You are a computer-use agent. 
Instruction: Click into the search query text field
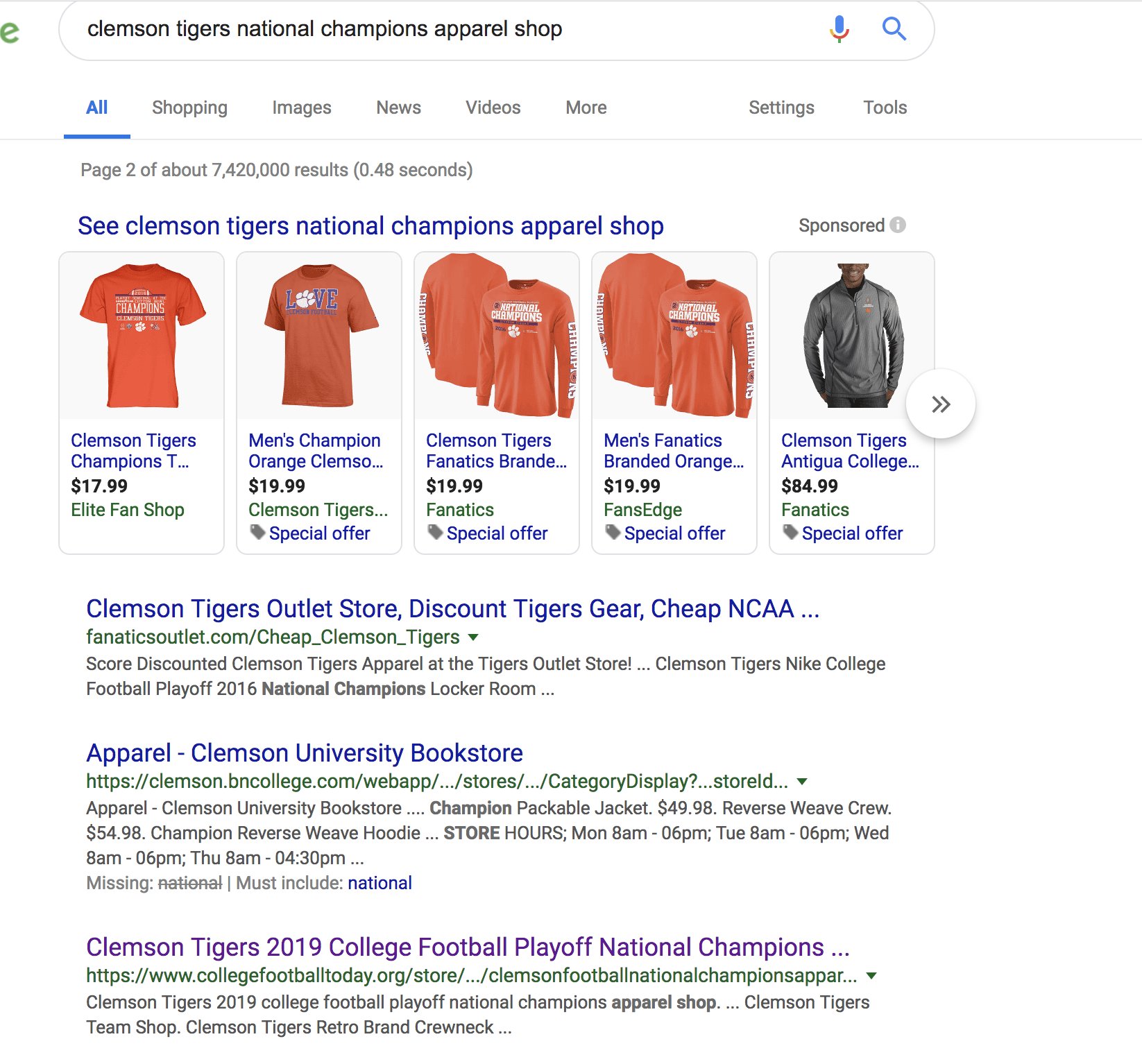444,29
